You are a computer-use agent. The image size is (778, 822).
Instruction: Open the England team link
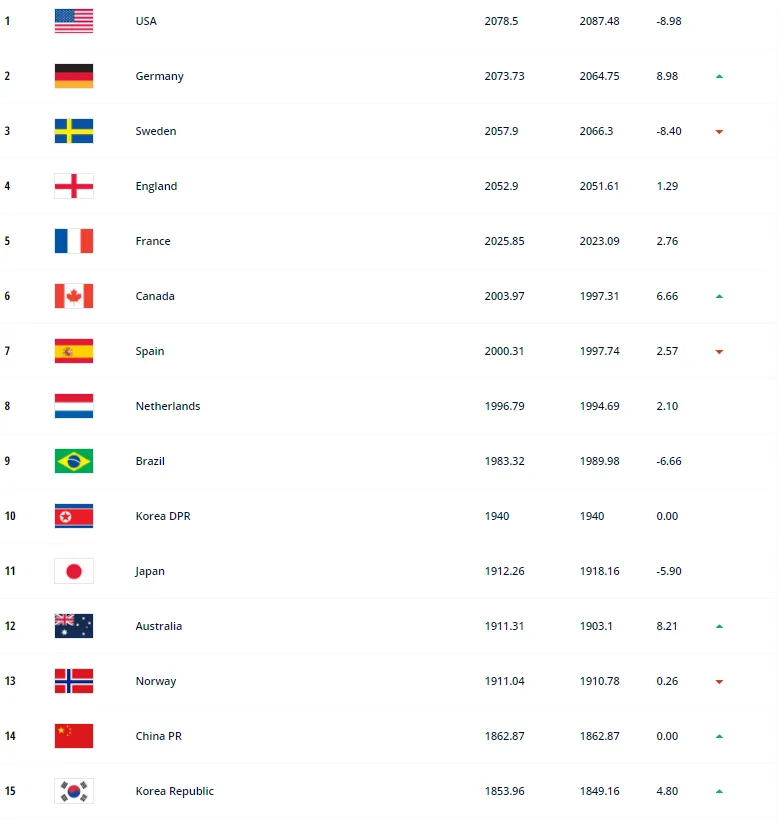pyautogui.click(x=156, y=186)
